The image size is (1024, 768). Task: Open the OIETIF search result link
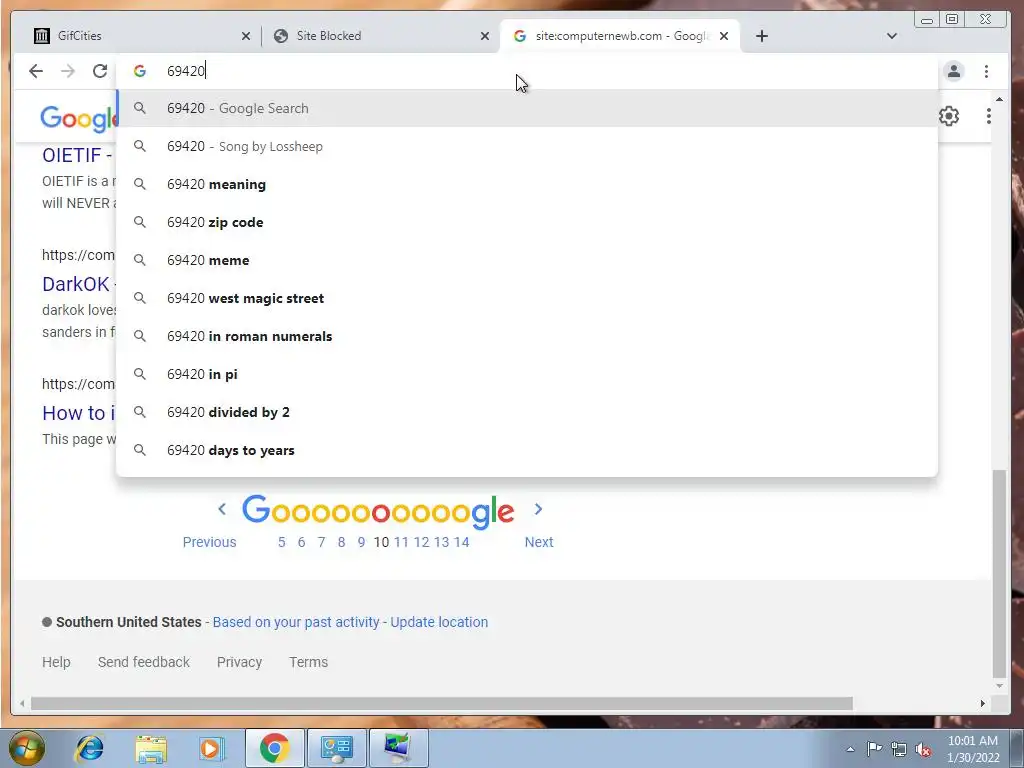[77, 155]
